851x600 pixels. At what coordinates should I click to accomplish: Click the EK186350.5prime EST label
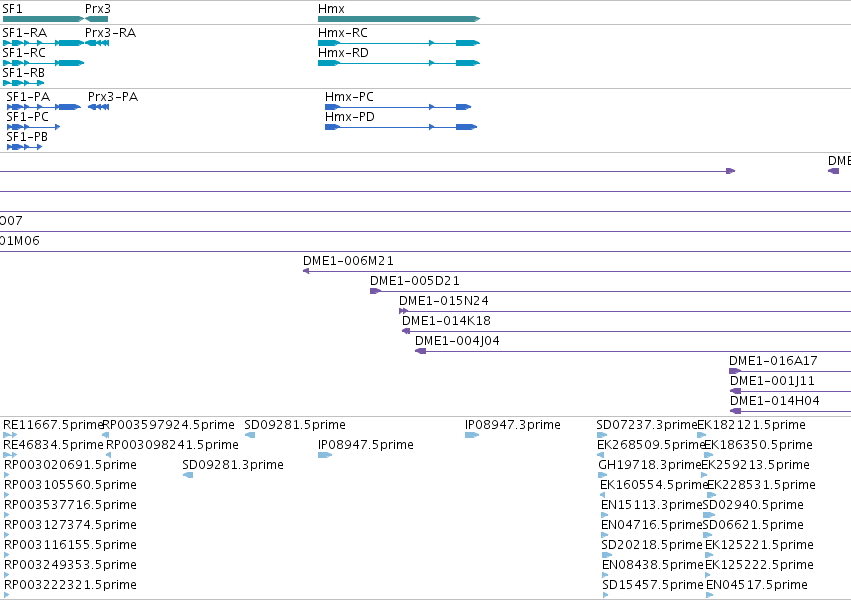[x=758, y=445]
